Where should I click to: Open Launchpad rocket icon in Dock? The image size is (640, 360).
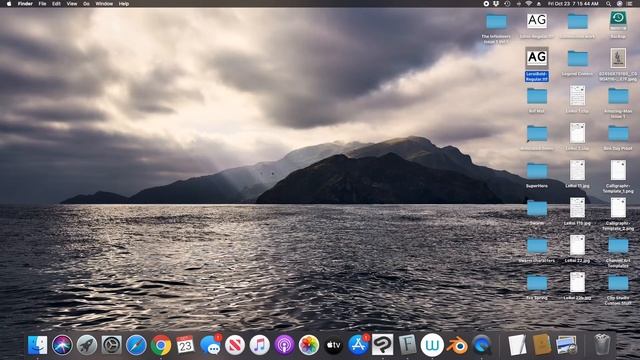point(87,345)
